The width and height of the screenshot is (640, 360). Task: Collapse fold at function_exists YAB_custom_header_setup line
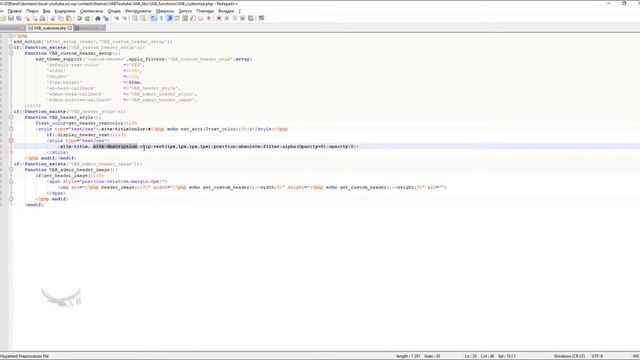[x=11, y=47]
